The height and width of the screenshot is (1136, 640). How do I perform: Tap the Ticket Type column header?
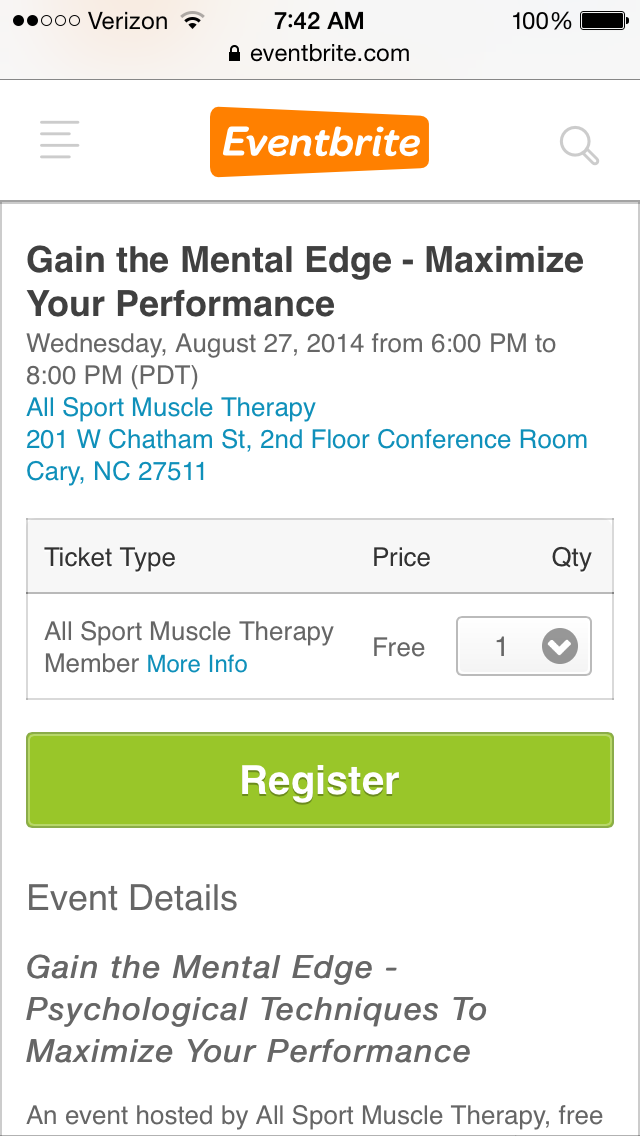[110, 558]
